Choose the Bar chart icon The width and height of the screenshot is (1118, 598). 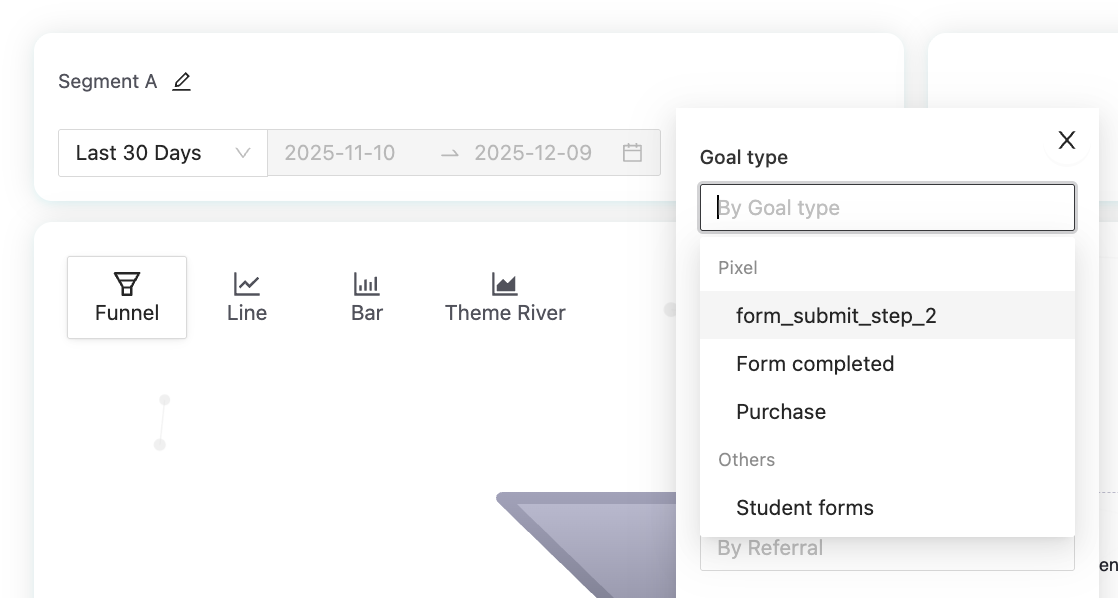(367, 284)
